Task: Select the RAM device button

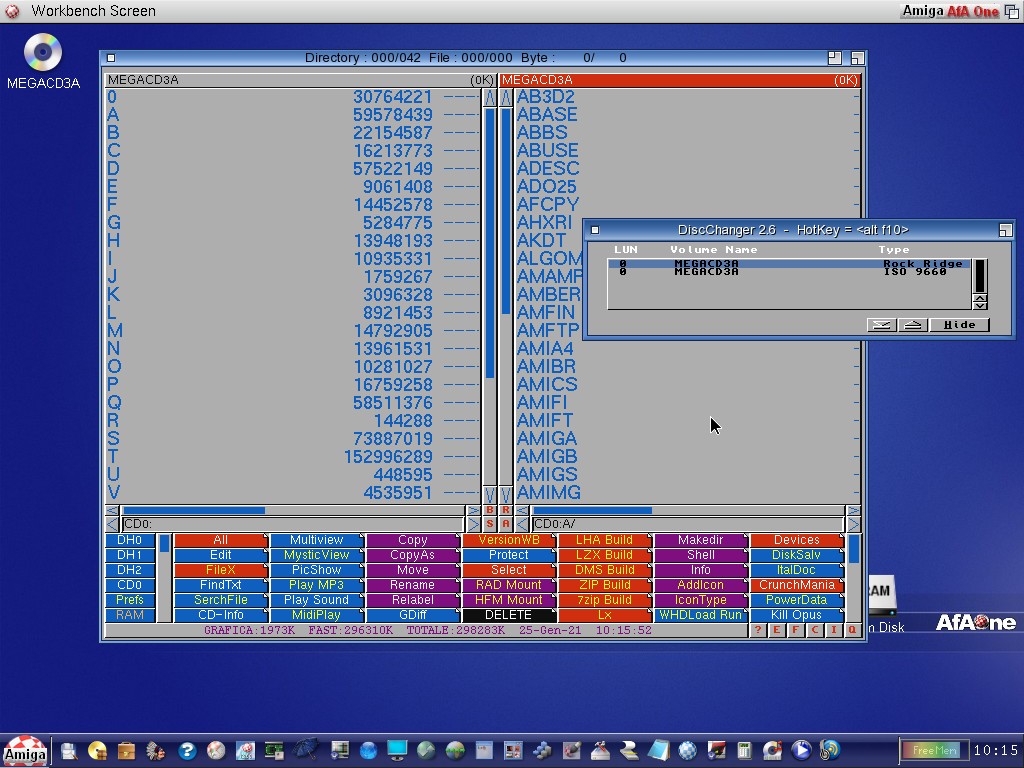Action: coord(129,615)
